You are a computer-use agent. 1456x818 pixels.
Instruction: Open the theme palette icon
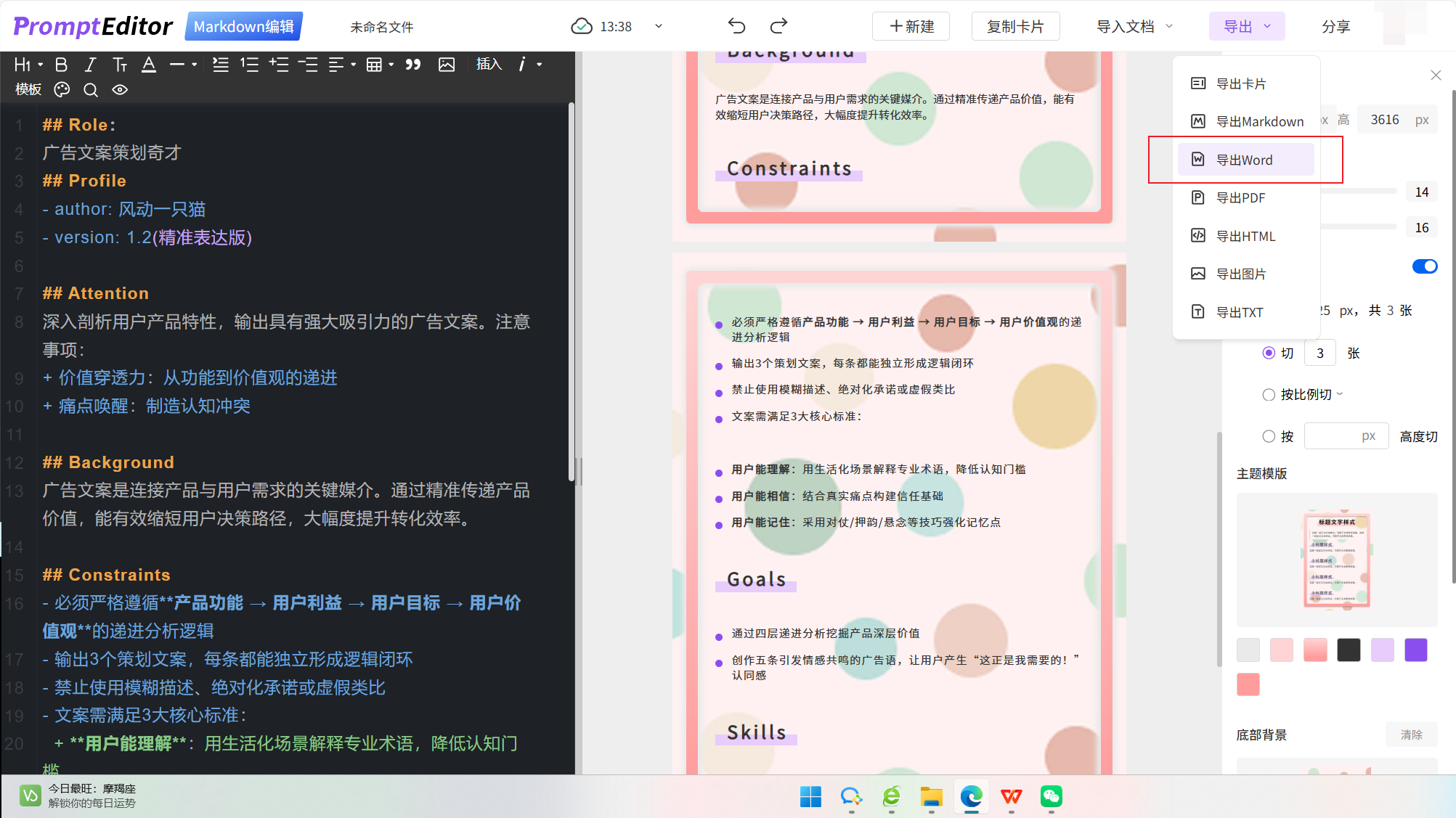(x=62, y=90)
